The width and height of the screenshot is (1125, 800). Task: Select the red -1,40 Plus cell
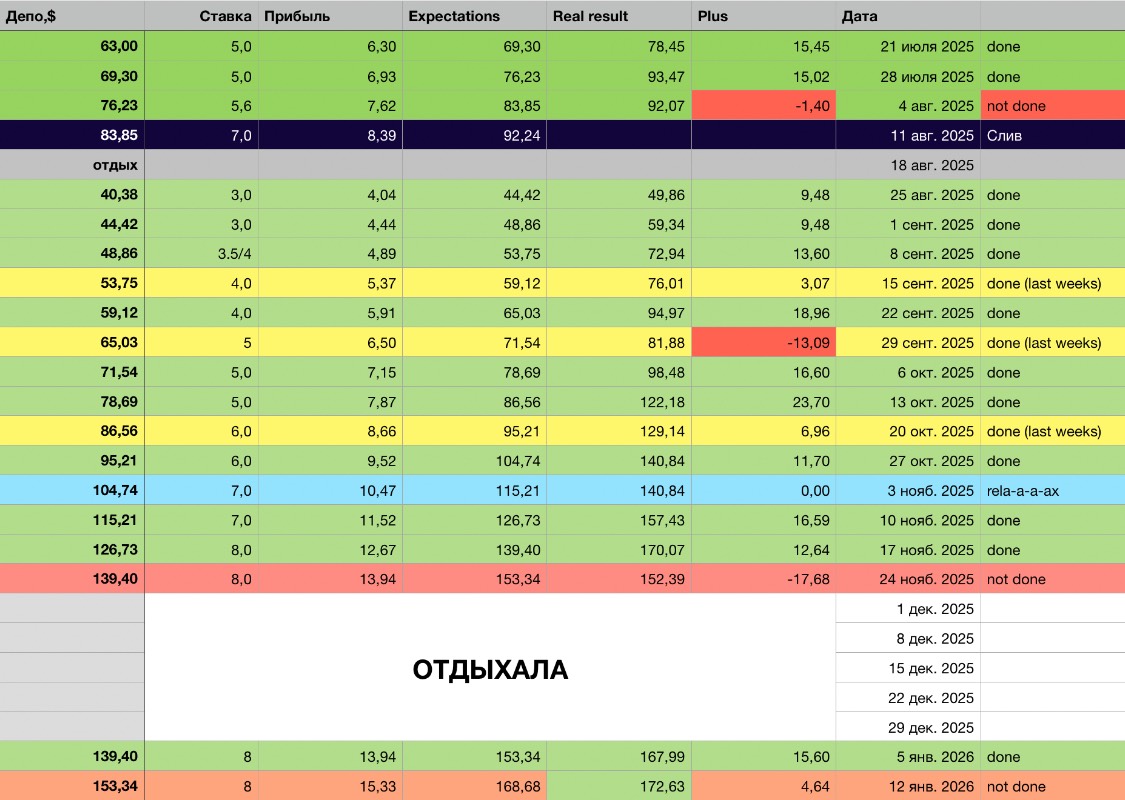(x=763, y=106)
